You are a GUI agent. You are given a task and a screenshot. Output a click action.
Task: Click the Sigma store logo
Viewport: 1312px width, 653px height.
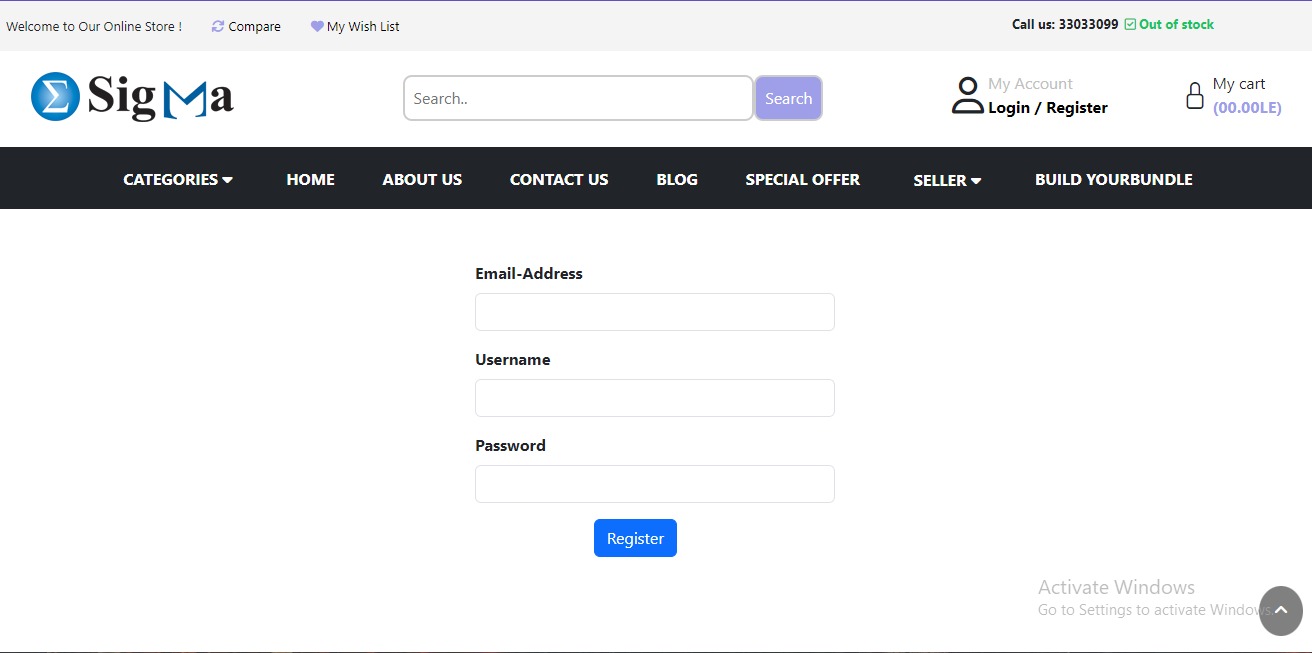(x=131, y=97)
